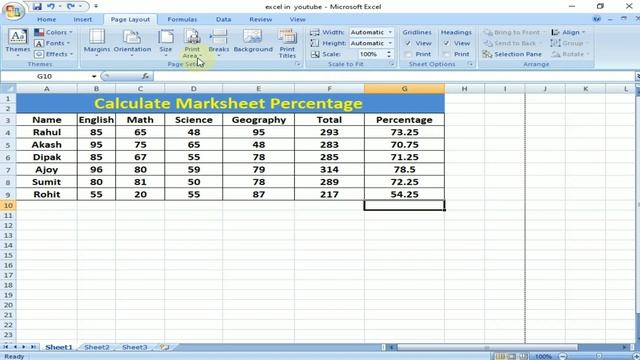Switch to Sheet2 tab
Screen dimensions: 640x360
point(97,347)
